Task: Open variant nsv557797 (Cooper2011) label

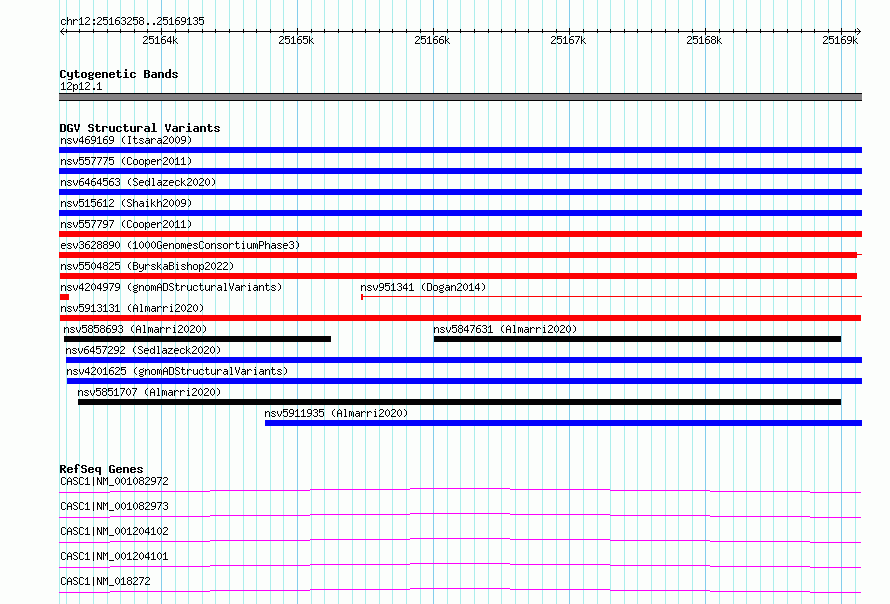Action: 126,224
